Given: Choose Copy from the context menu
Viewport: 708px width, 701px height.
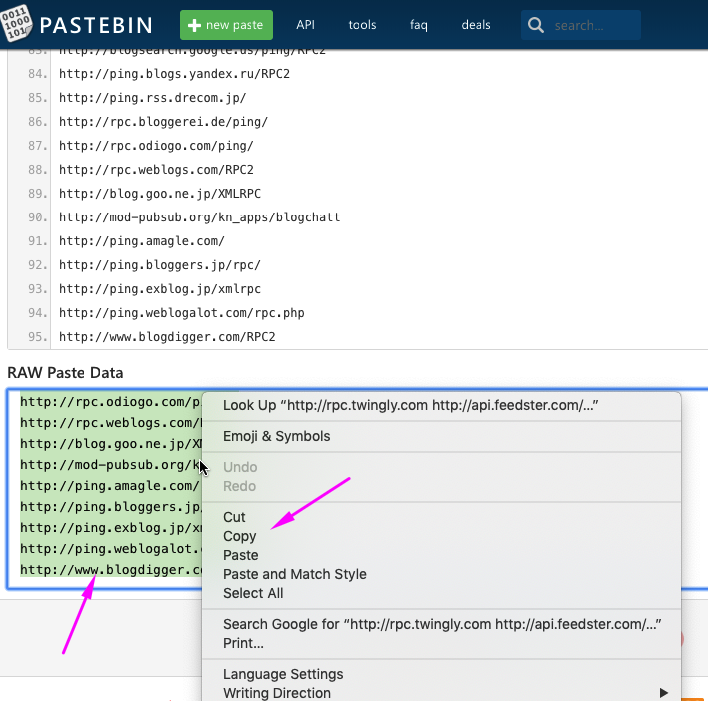Looking at the screenshot, I should pos(240,536).
